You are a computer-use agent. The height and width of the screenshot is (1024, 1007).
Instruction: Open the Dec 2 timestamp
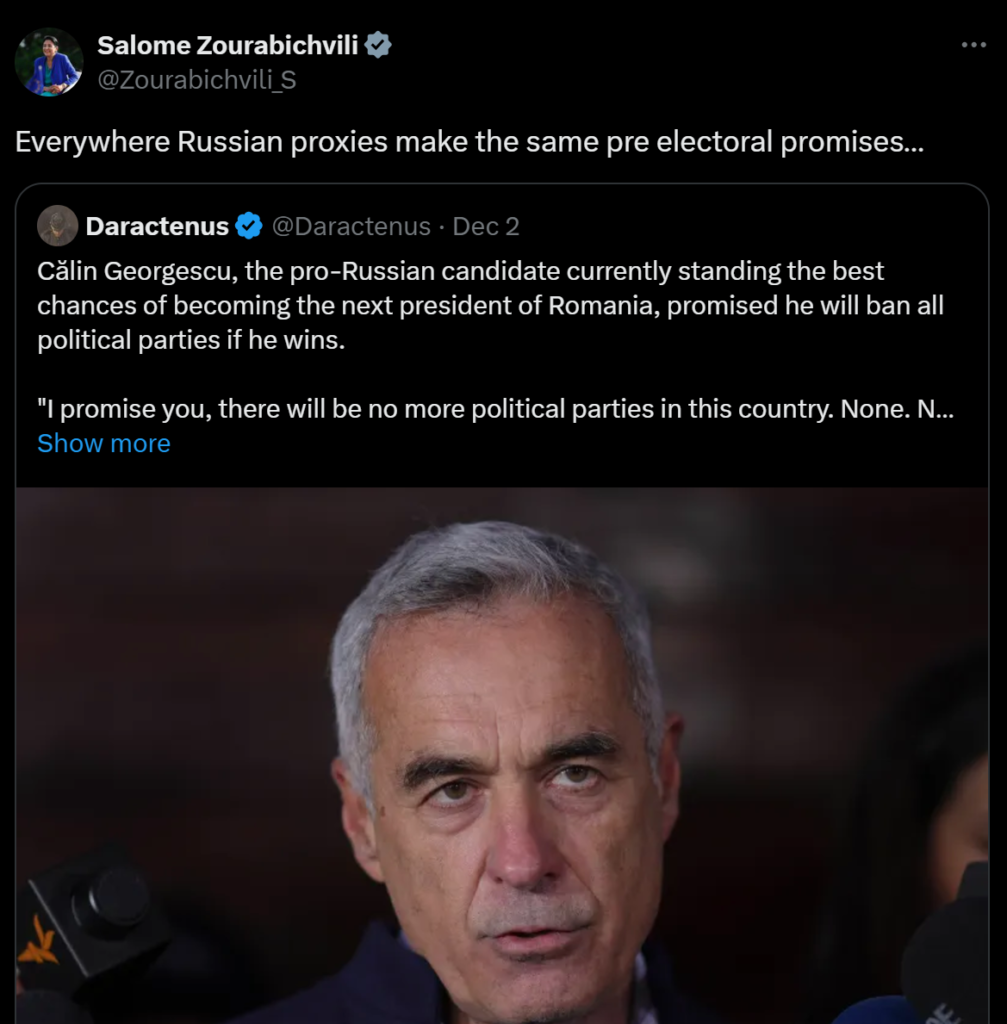486,227
